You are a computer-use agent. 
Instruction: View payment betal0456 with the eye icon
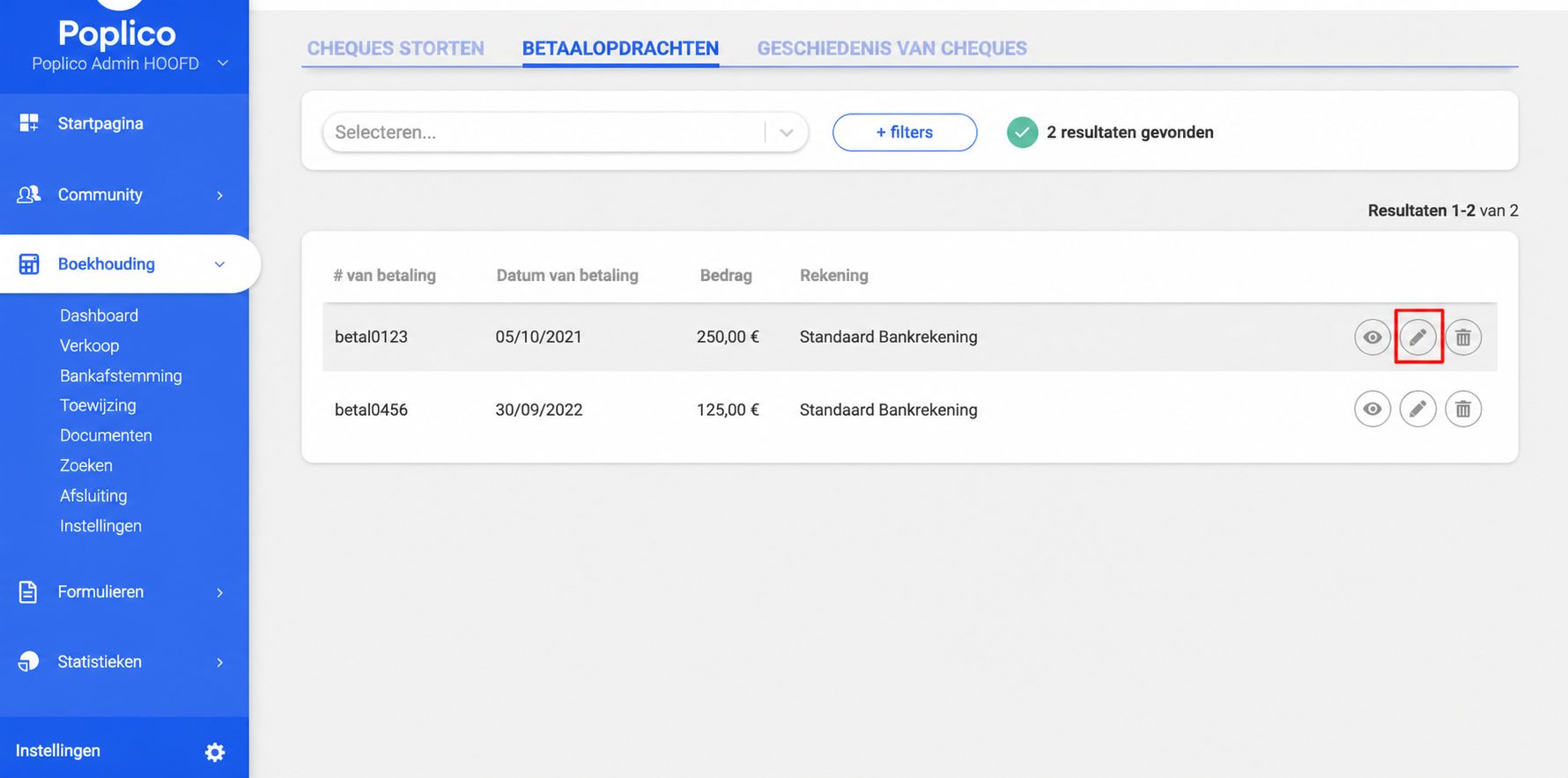[1372, 409]
